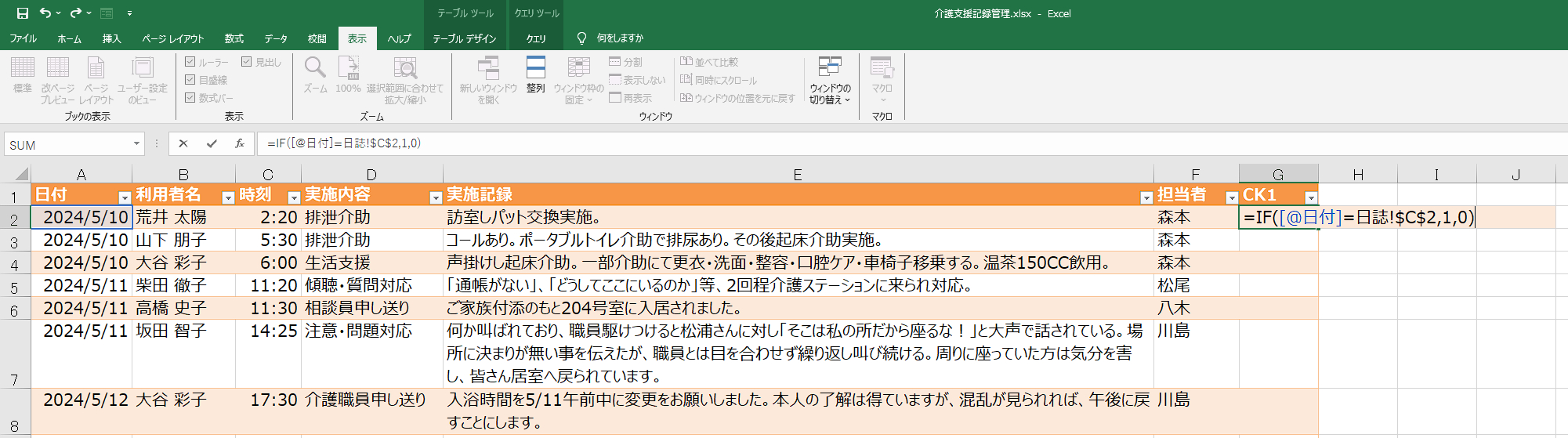Select cell with 荒井 太陽
Image resolution: width=1568 pixels, height=438 pixels.
tap(183, 217)
